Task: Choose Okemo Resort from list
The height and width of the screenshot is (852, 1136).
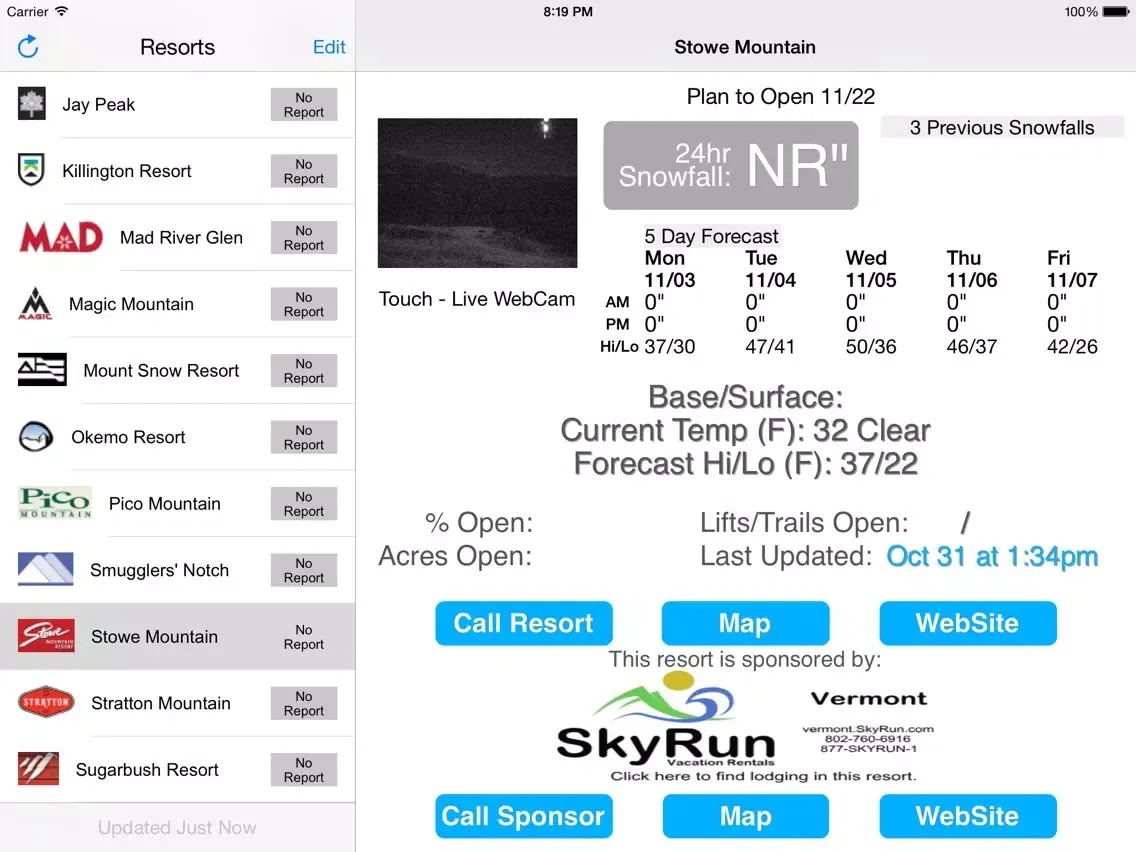Action: click(x=178, y=437)
